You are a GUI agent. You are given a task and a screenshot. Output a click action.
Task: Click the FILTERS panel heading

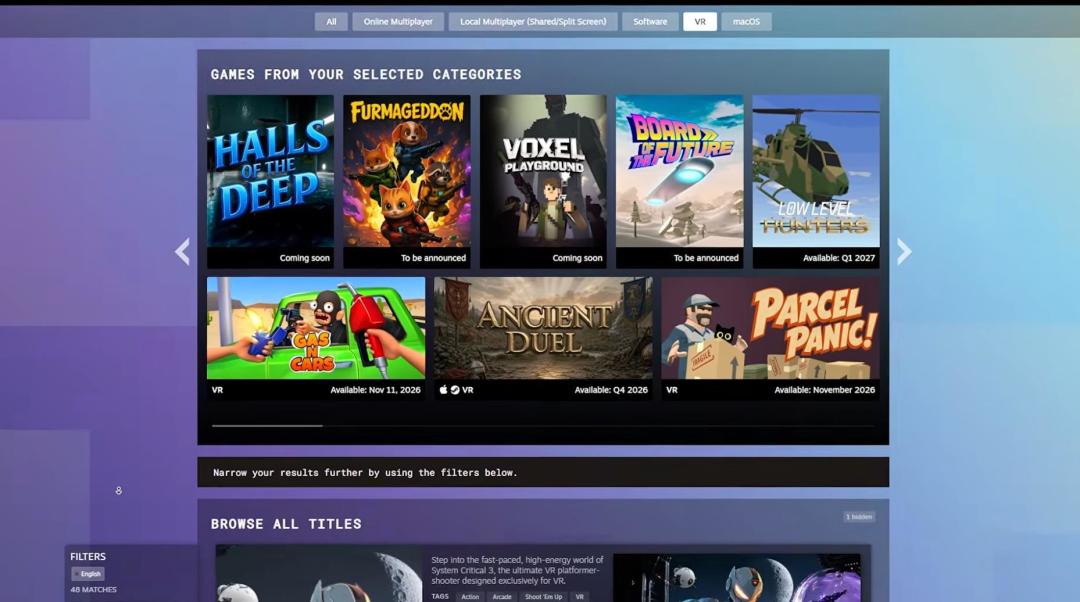pyautogui.click(x=88, y=557)
